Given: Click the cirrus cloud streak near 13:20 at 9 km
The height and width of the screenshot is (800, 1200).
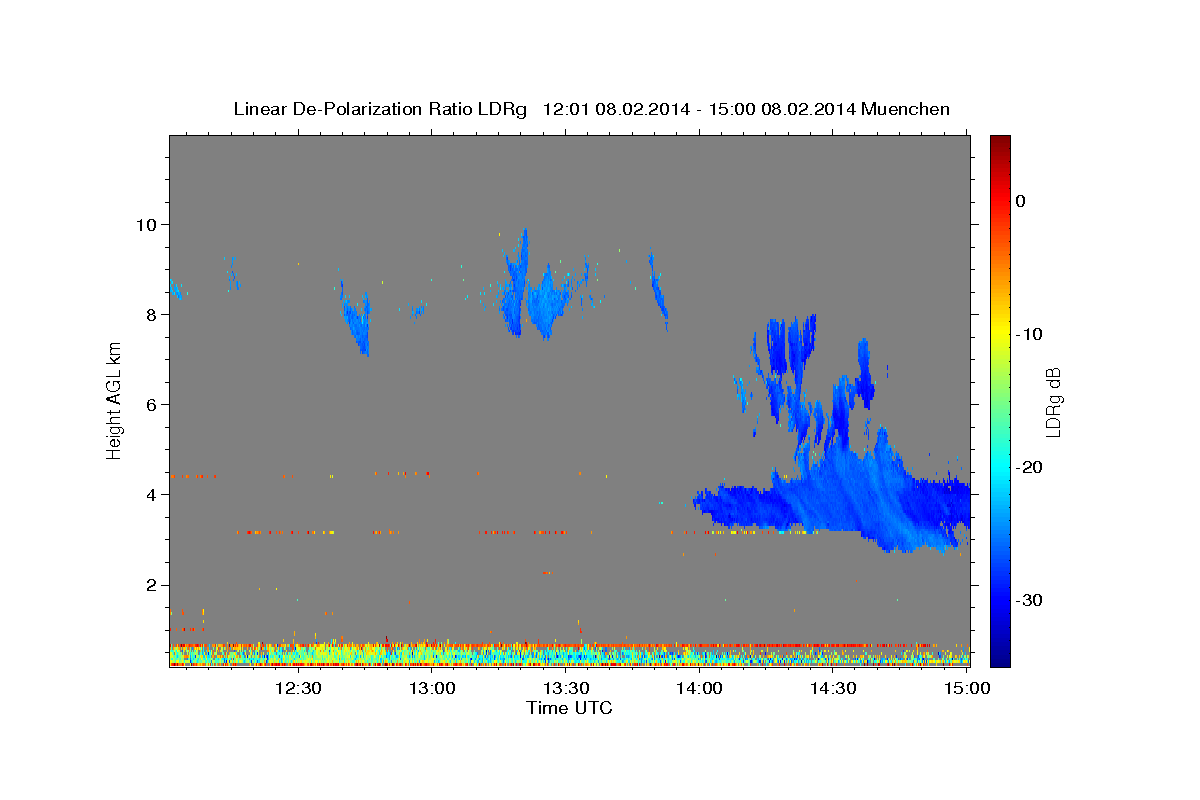Looking at the screenshot, I should tap(517, 283).
